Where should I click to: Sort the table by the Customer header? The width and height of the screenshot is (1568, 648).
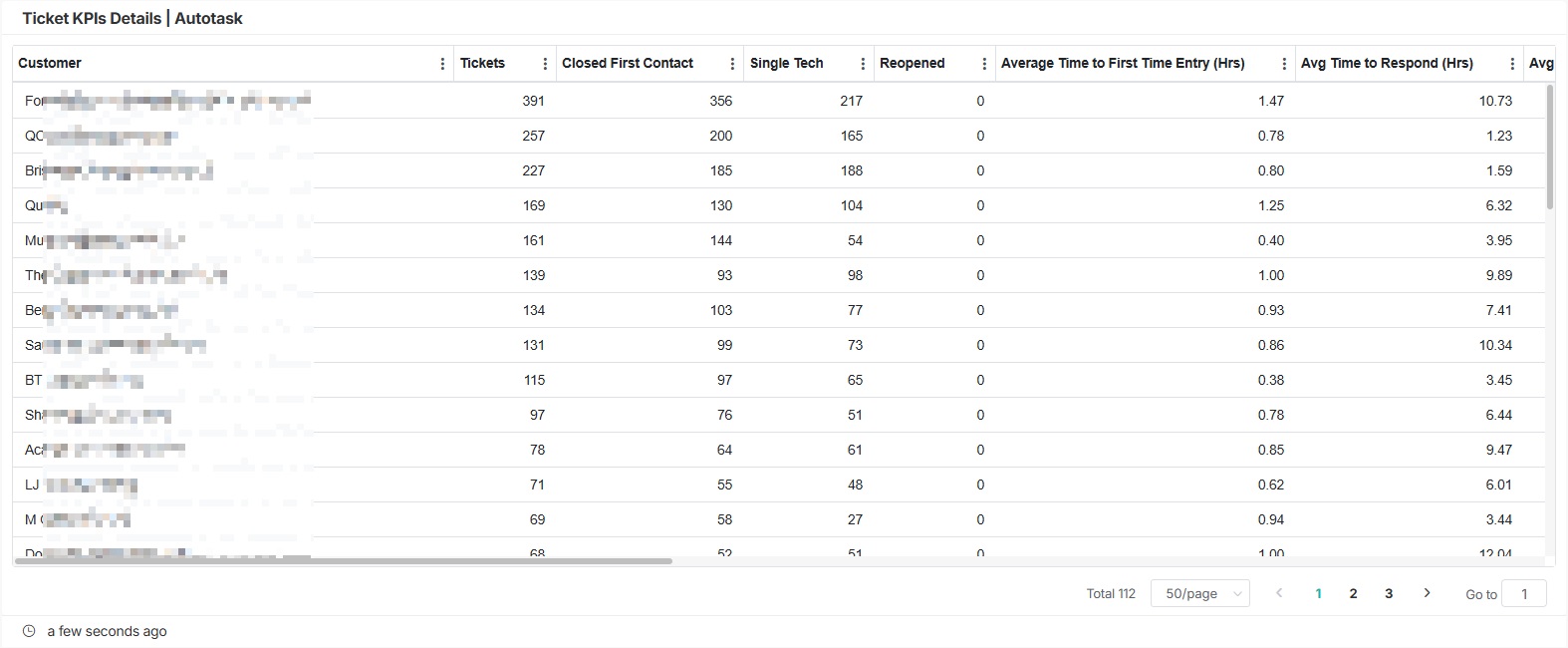(48, 63)
